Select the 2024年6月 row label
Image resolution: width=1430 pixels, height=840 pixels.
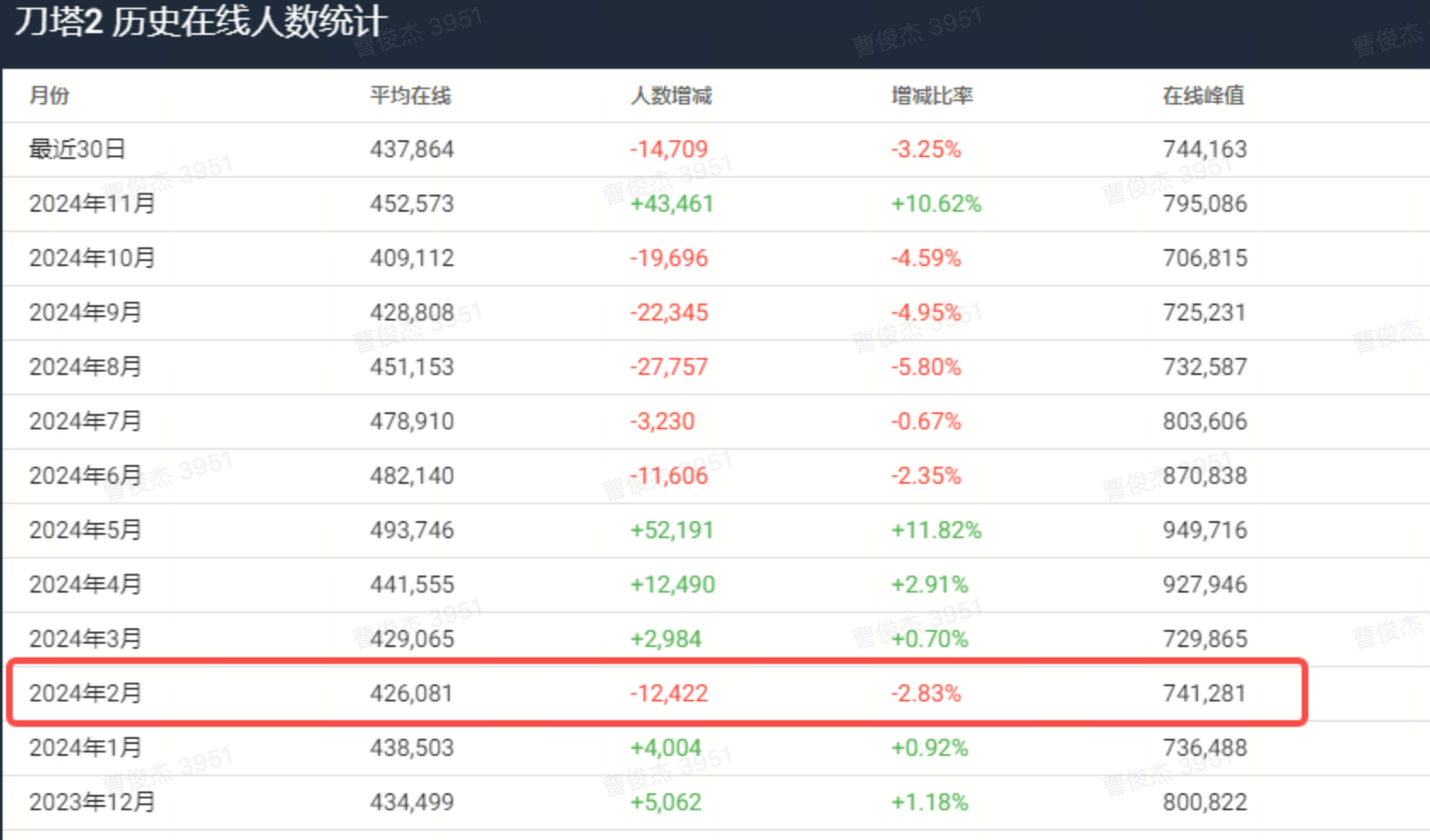(85, 476)
